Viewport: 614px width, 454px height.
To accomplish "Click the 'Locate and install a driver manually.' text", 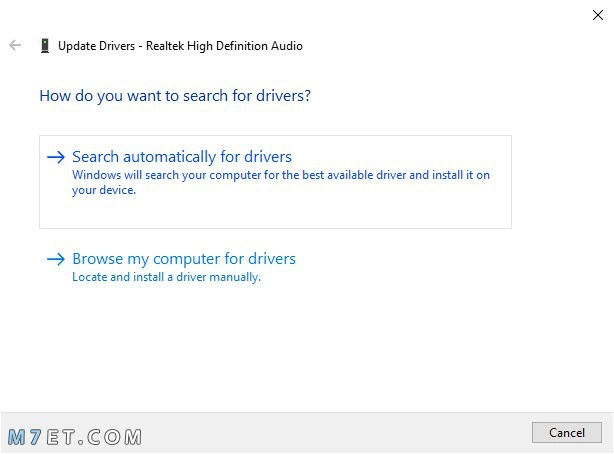I will coord(166,277).
